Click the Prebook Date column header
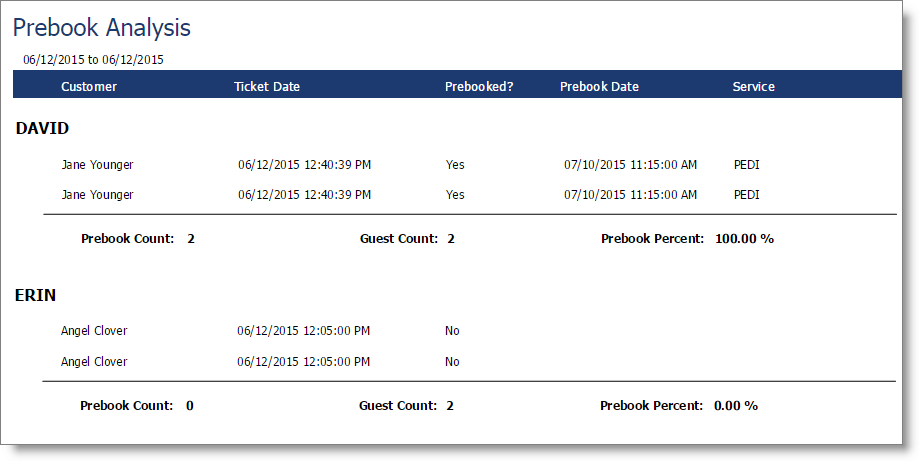 (599, 87)
